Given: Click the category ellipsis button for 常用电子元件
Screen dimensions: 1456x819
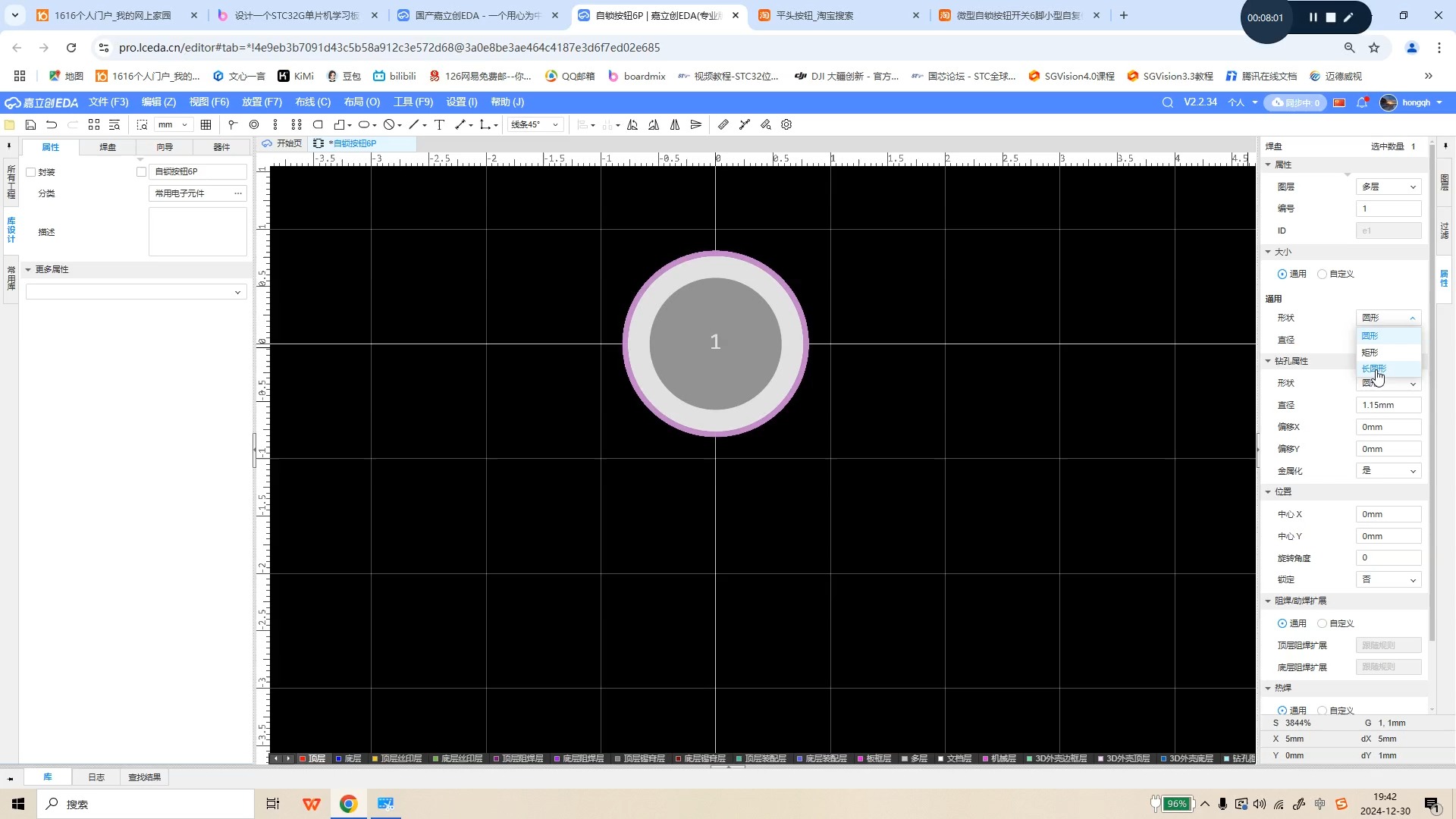Looking at the screenshot, I should (238, 193).
